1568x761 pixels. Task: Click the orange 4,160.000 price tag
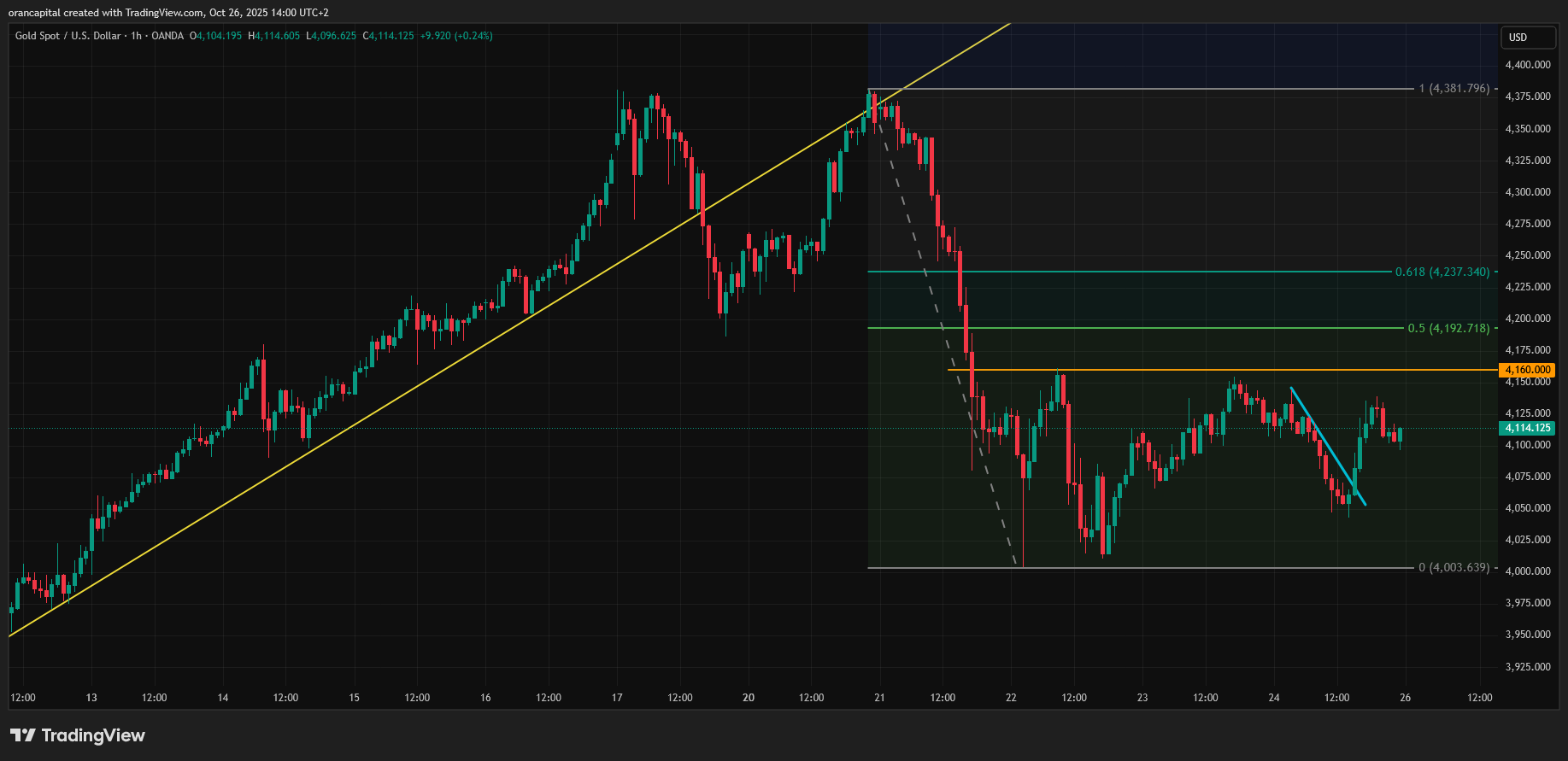[1528, 370]
